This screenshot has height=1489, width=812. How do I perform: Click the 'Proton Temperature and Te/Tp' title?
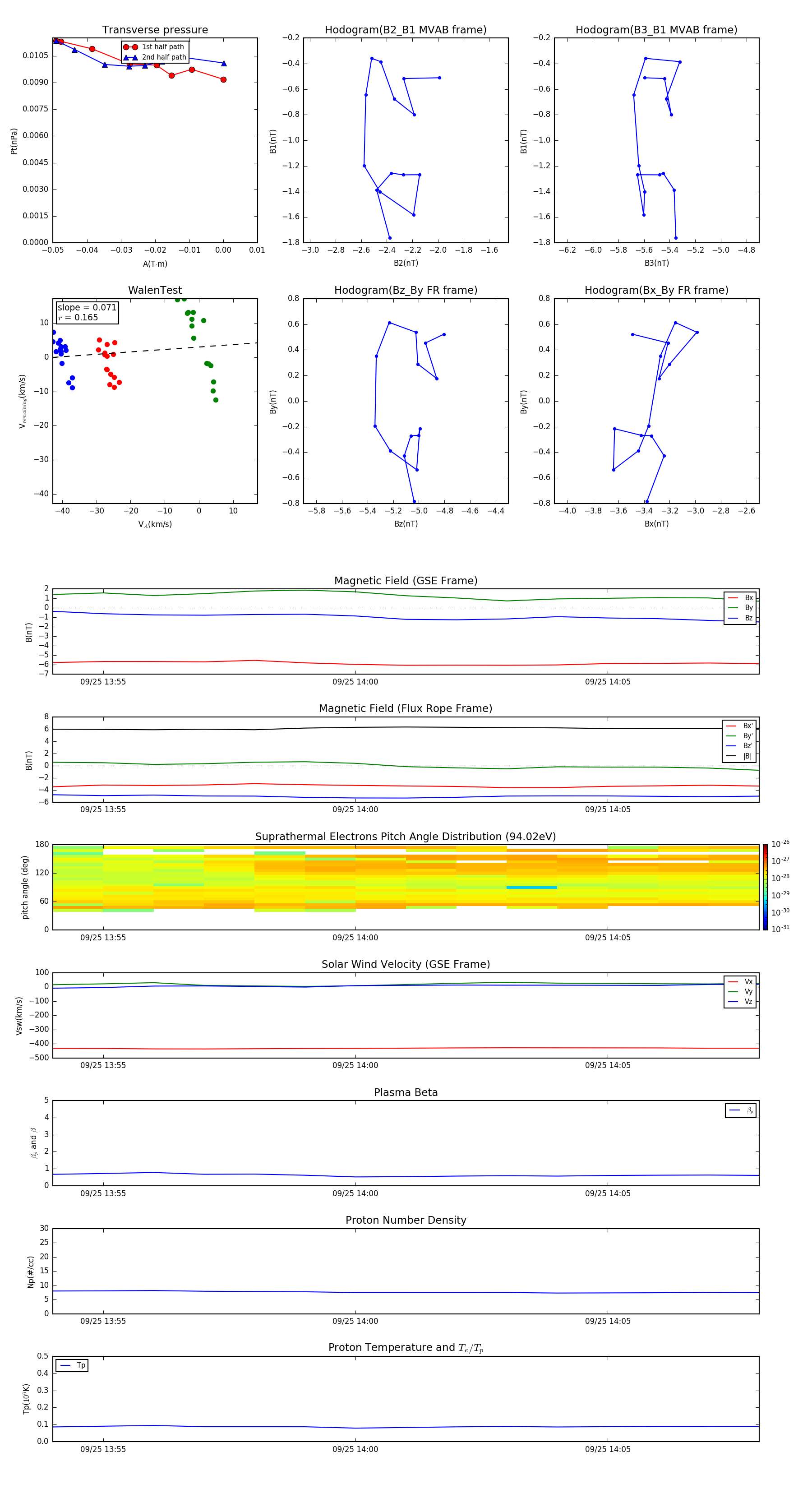click(406, 1347)
